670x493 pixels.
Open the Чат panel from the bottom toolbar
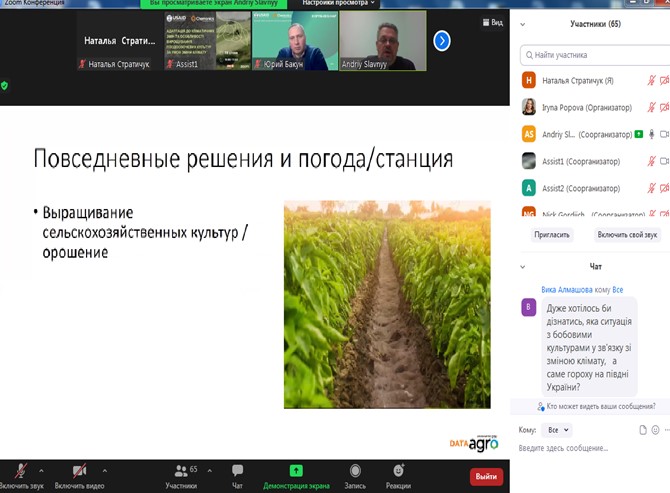[237, 475]
